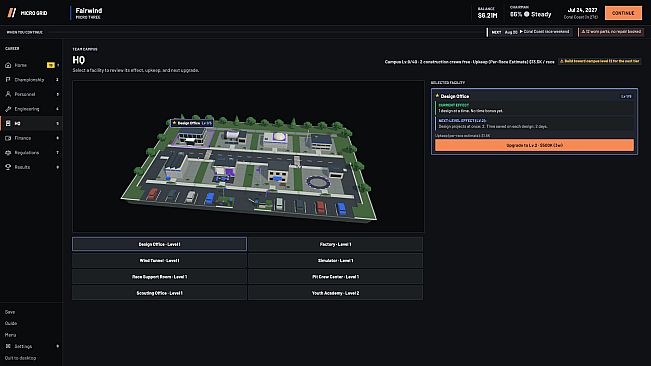This screenshot has width=651, height=366.
Task: Select Simulator - Level 1 facility button
Action: [335, 261]
